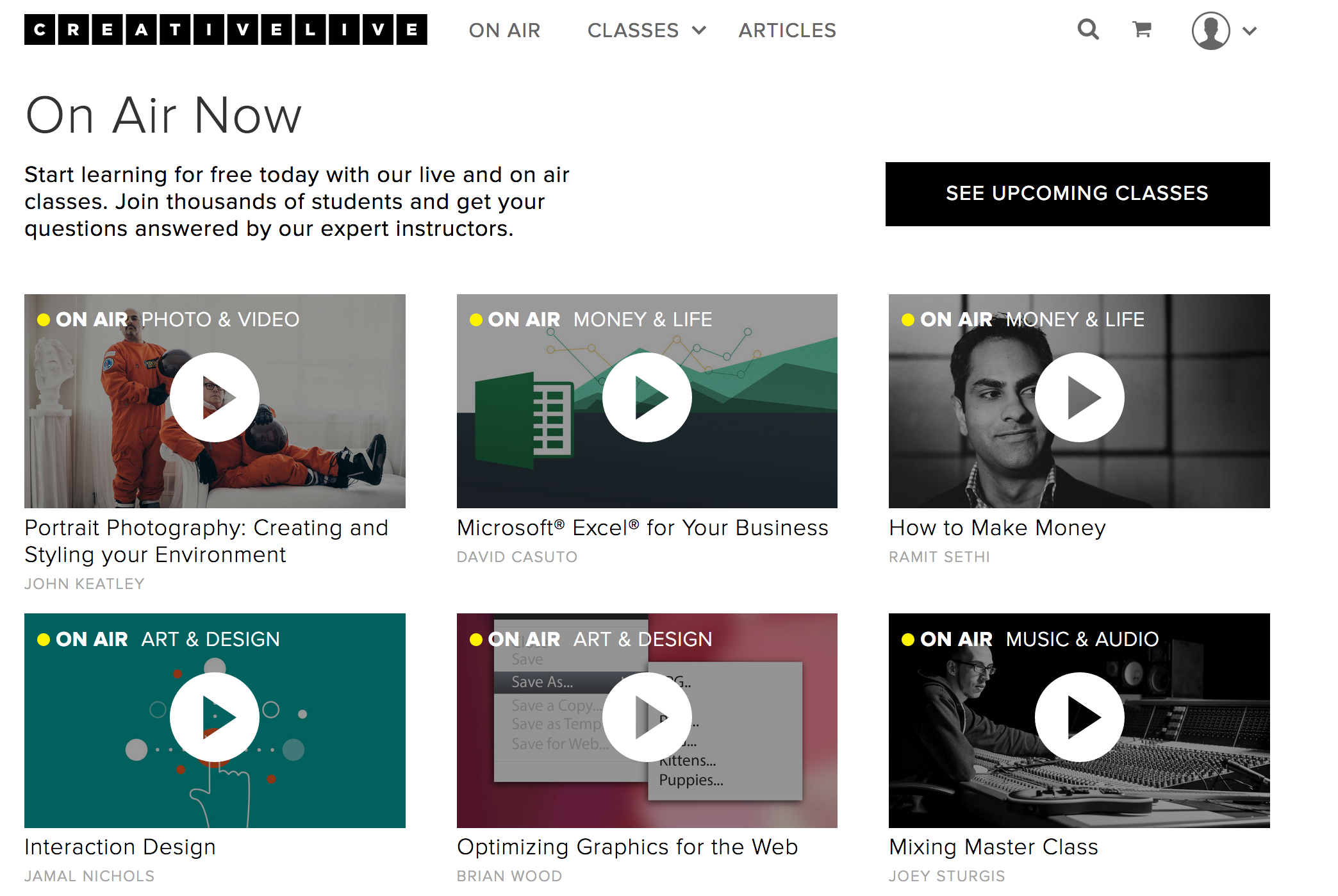Screen dimensions: 1338x896
Task: Play the Interaction Design class video
Action: coord(215,717)
